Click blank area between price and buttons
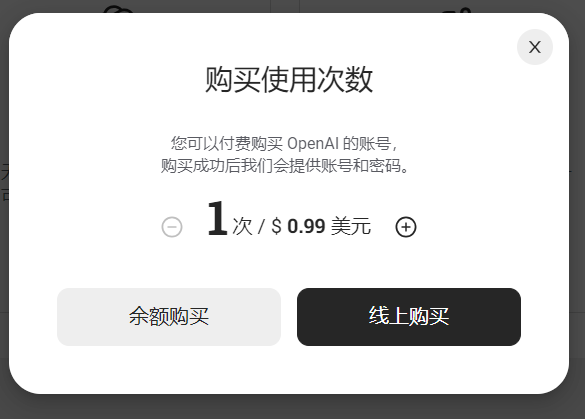This screenshot has width=585, height=419. click(289, 263)
